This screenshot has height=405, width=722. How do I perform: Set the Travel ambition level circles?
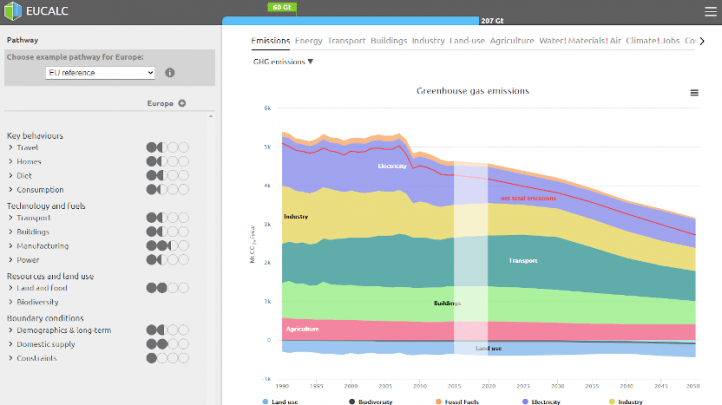coord(167,147)
